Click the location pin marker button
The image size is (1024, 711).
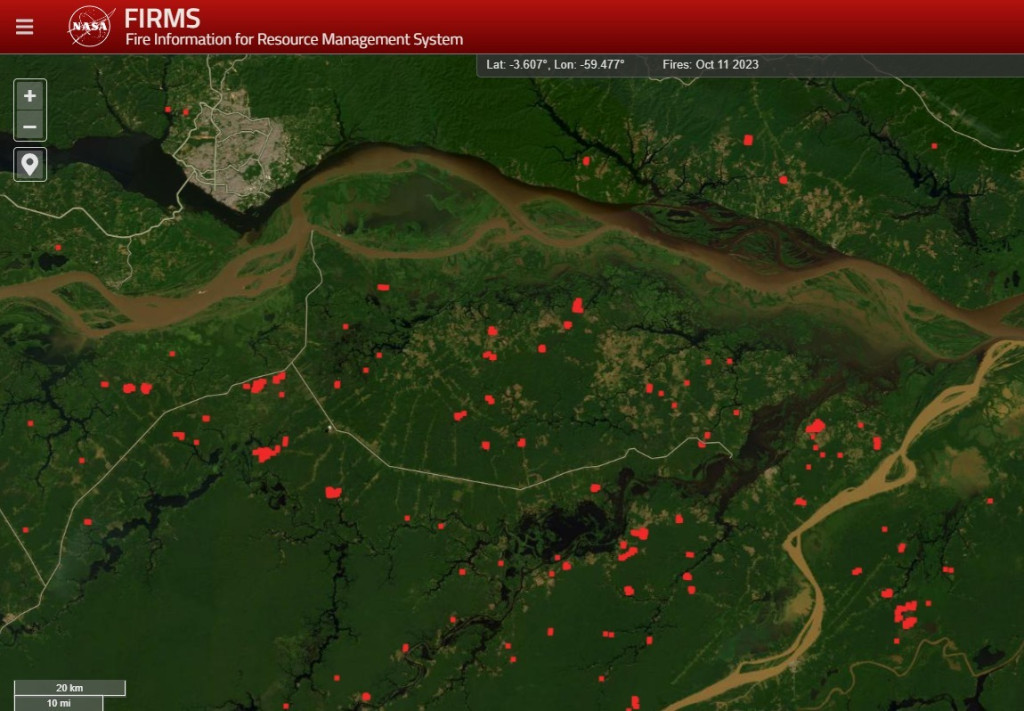pos(30,164)
